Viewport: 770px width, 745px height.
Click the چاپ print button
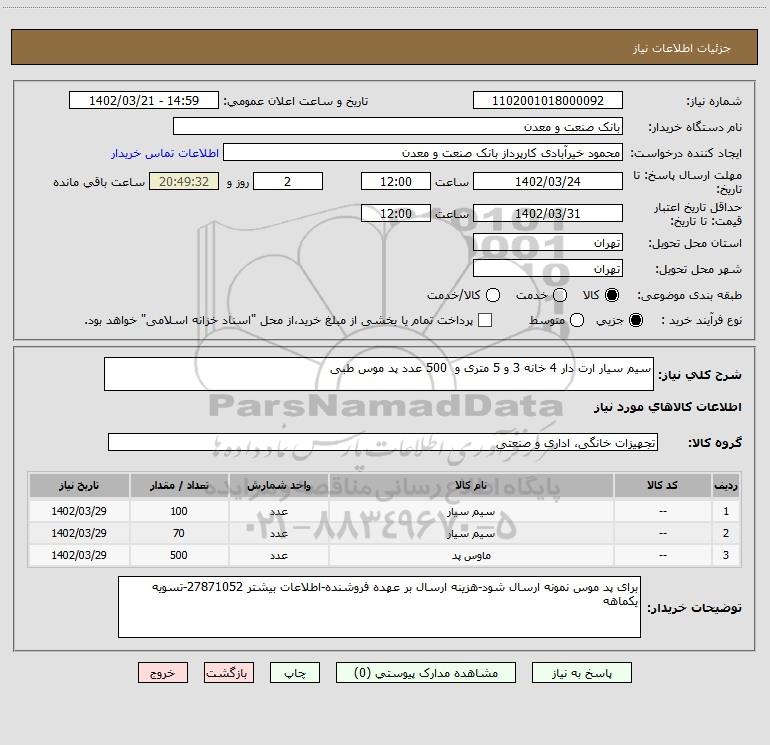click(x=295, y=673)
